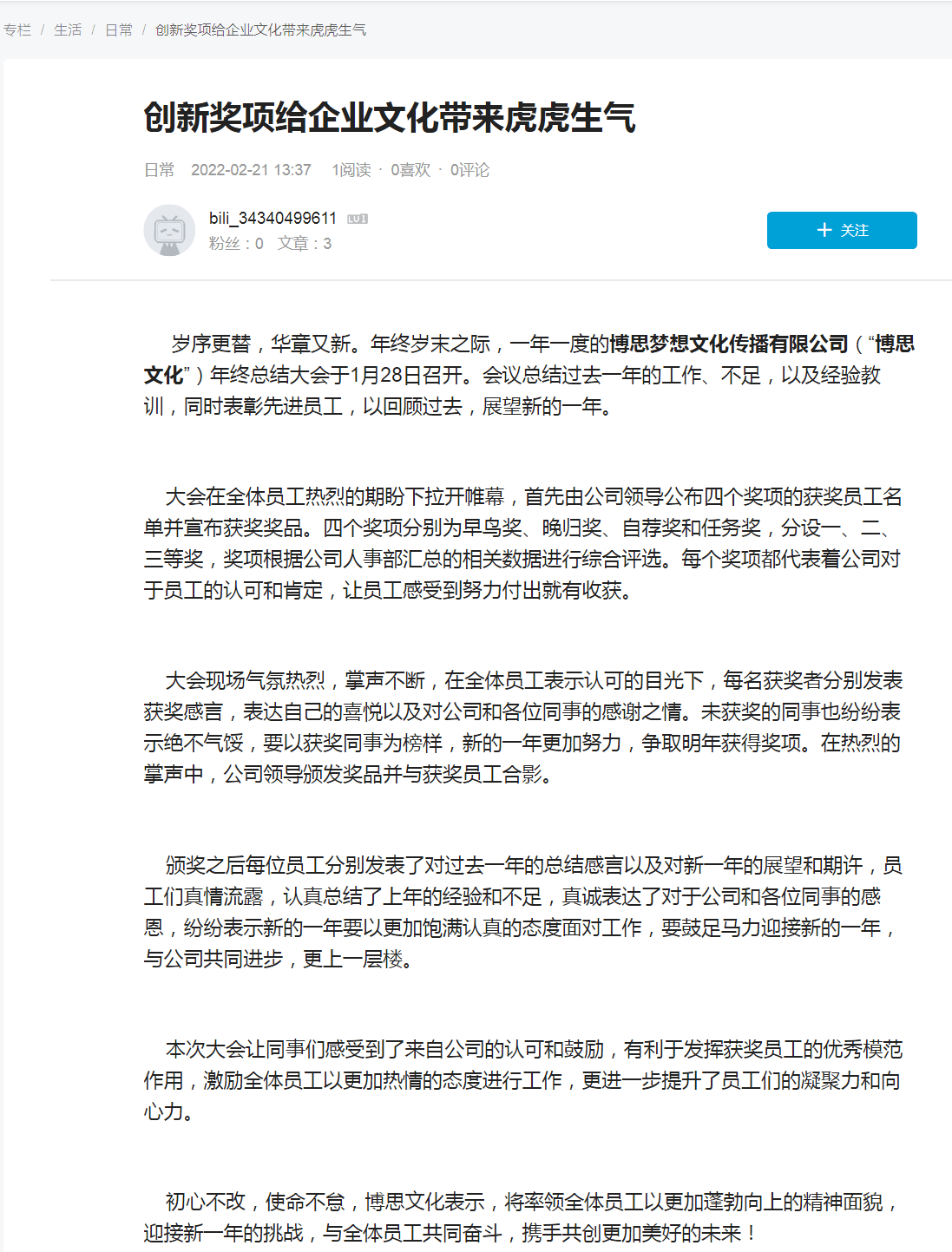This screenshot has height=1252, width=952.
Task: Click the bold 博思文化 text
Action: click(x=894, y=344)
